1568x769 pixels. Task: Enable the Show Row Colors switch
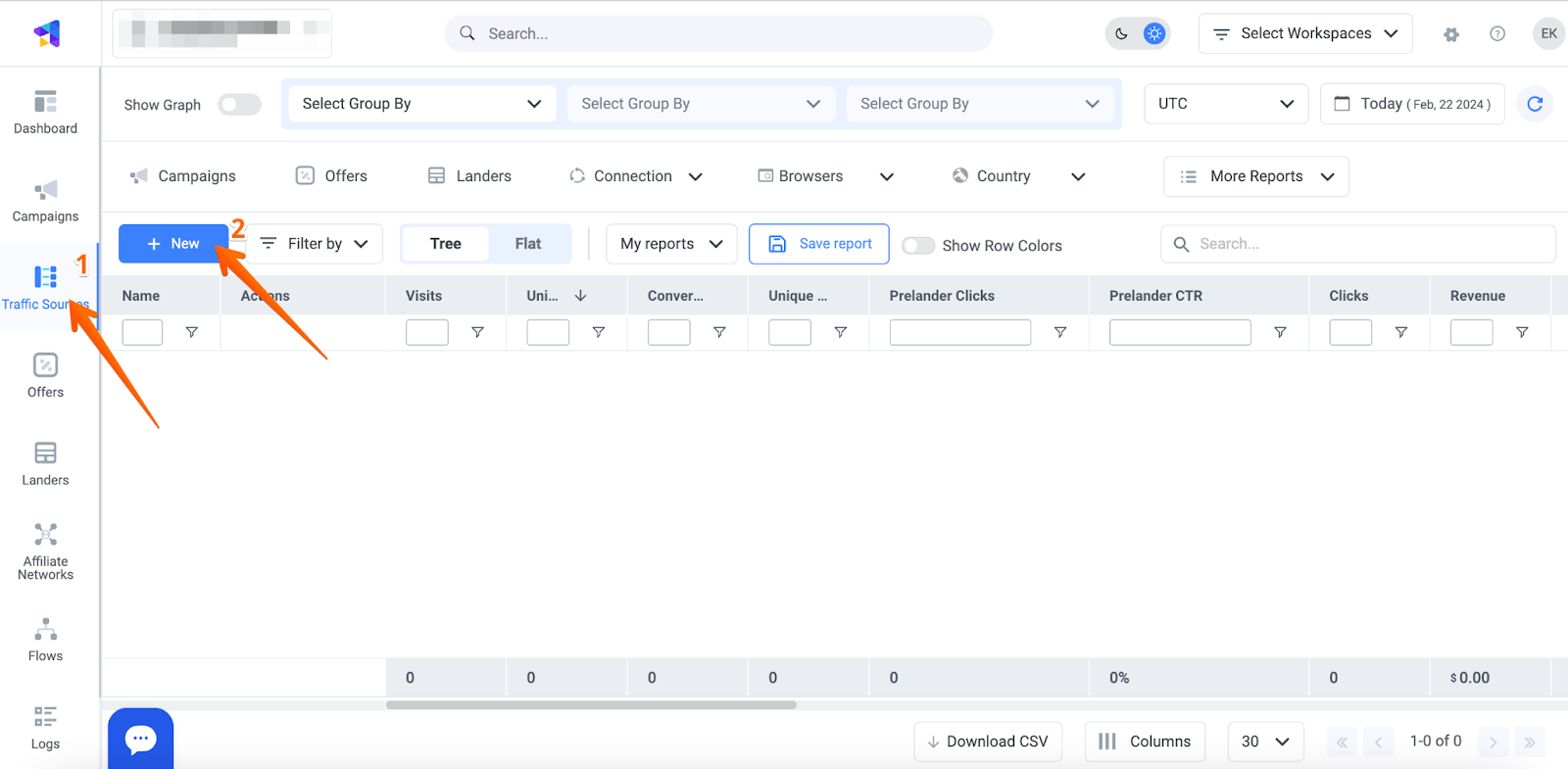(918, 246)
